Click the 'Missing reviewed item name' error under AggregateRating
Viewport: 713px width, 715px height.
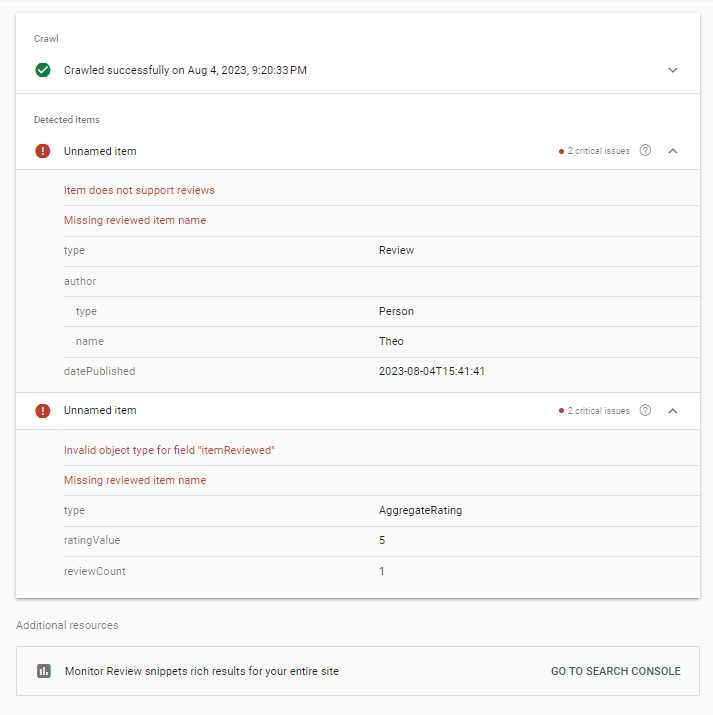click(135, 480)
